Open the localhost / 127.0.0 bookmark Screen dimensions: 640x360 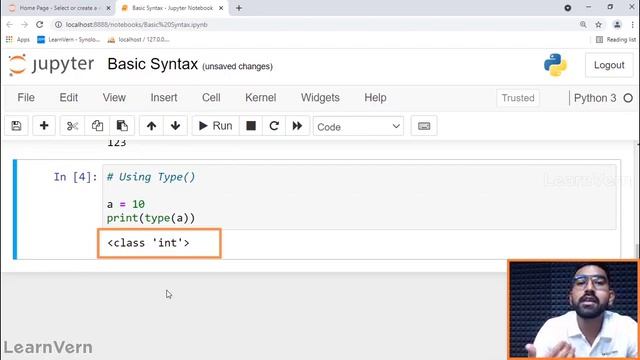(x=138, y=40)
